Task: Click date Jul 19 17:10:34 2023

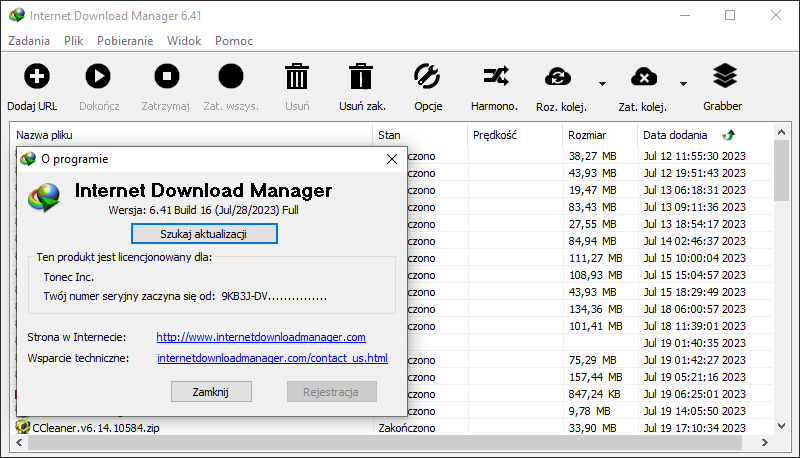Action: click(694, 428)
